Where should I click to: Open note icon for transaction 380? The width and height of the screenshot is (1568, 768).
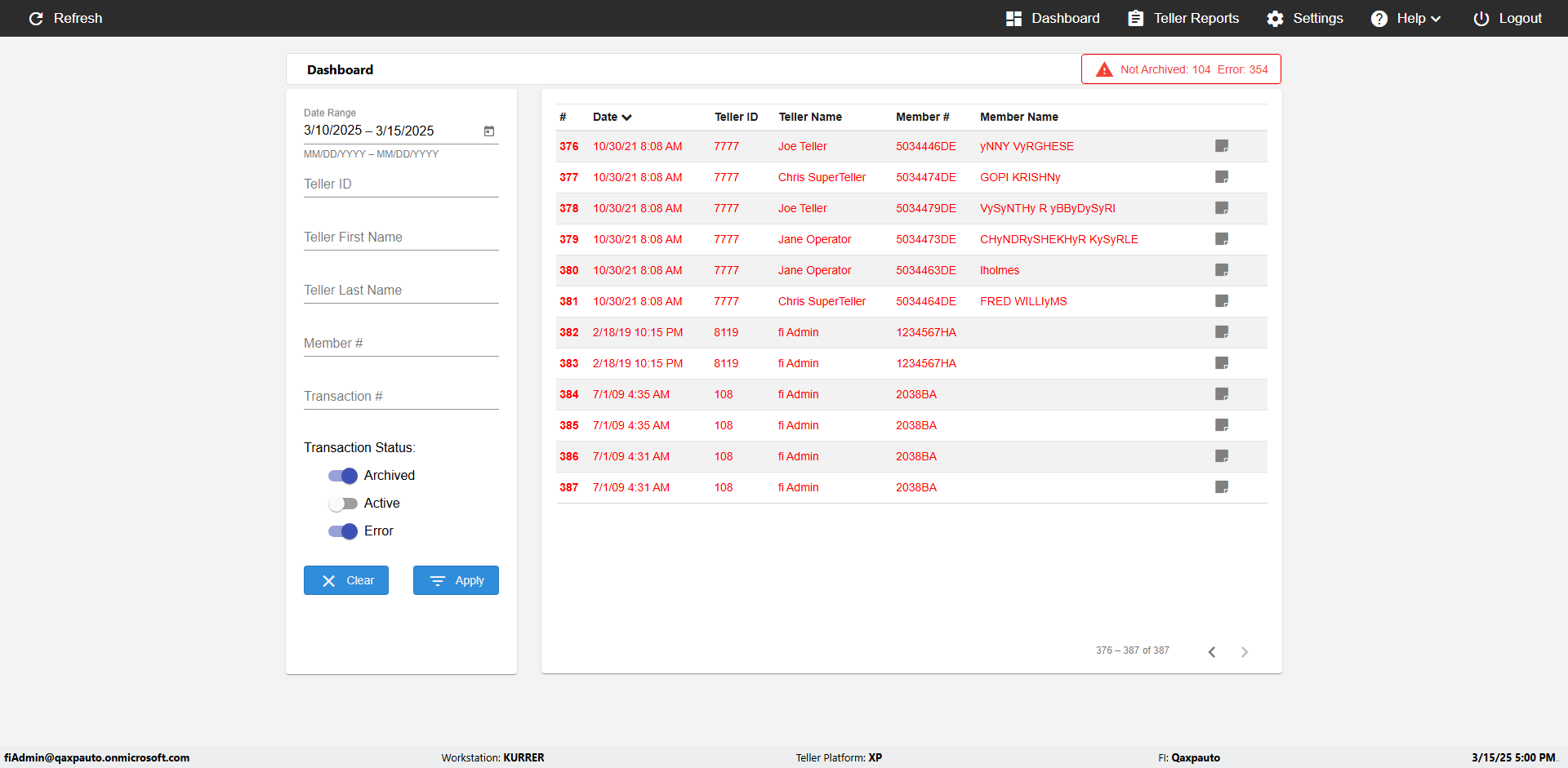click(x=1222, y=270)
